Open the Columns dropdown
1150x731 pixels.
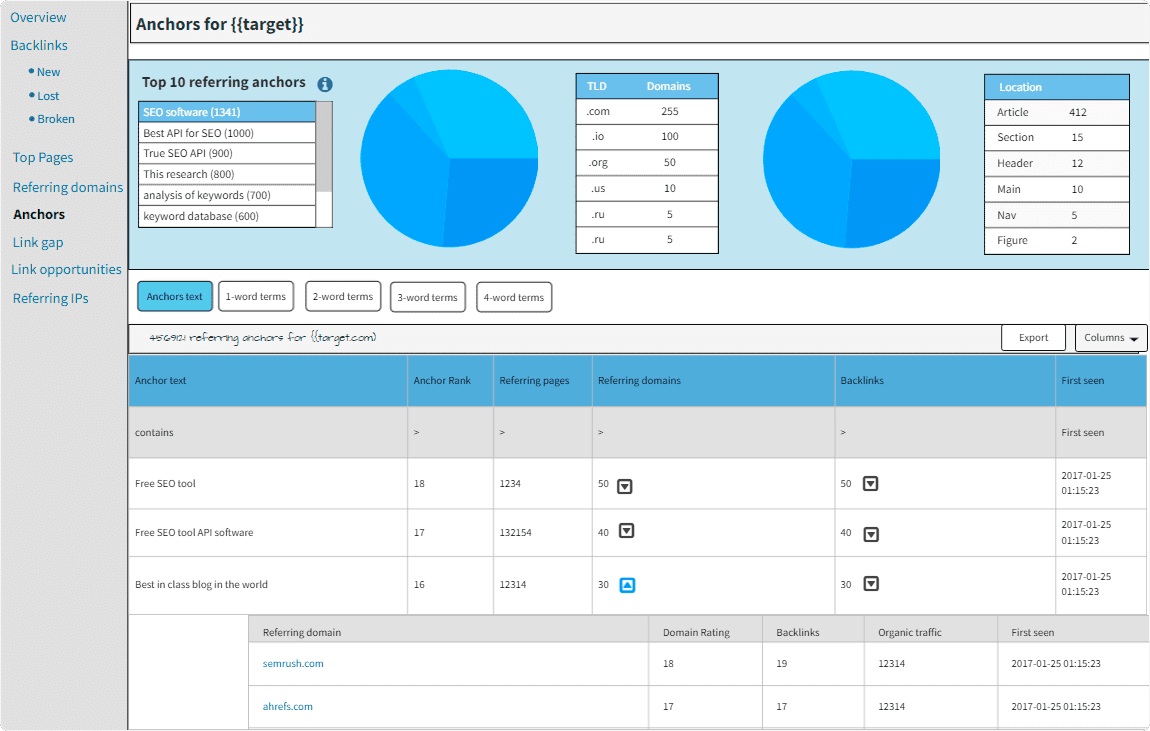[x=1110, y=337]
